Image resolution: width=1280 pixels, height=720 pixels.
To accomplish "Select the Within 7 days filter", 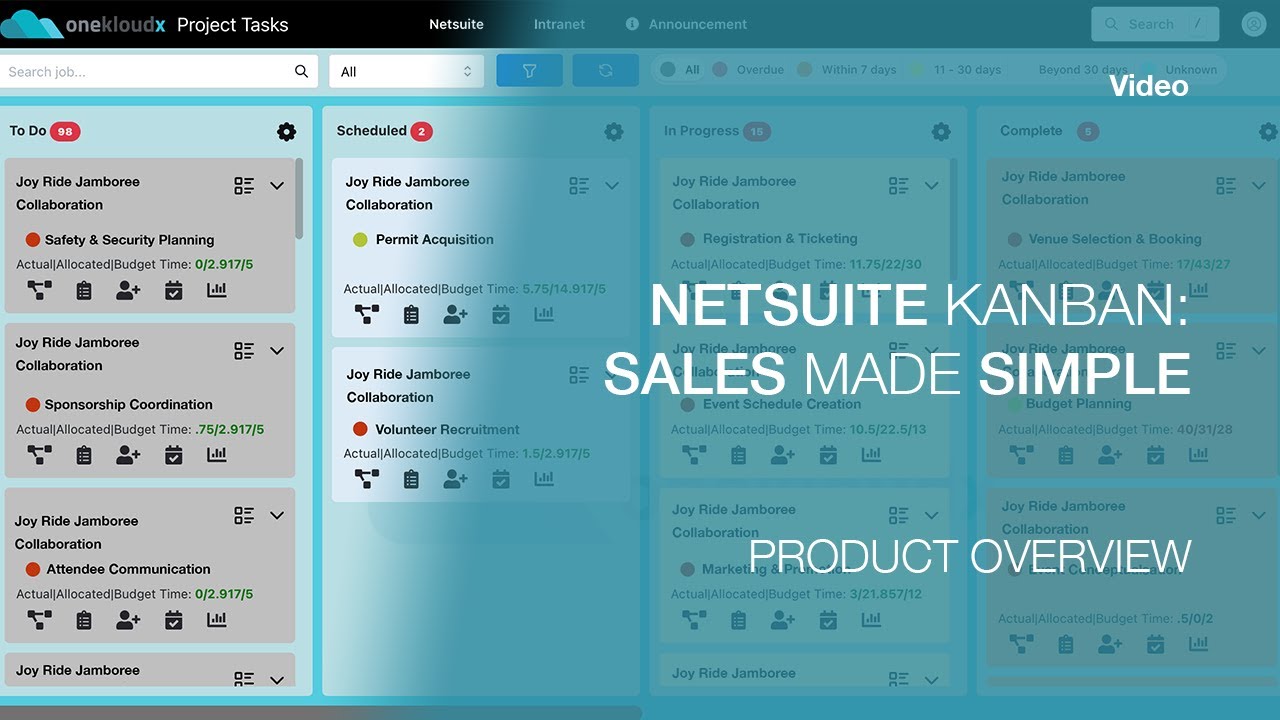I will point(847,70).
